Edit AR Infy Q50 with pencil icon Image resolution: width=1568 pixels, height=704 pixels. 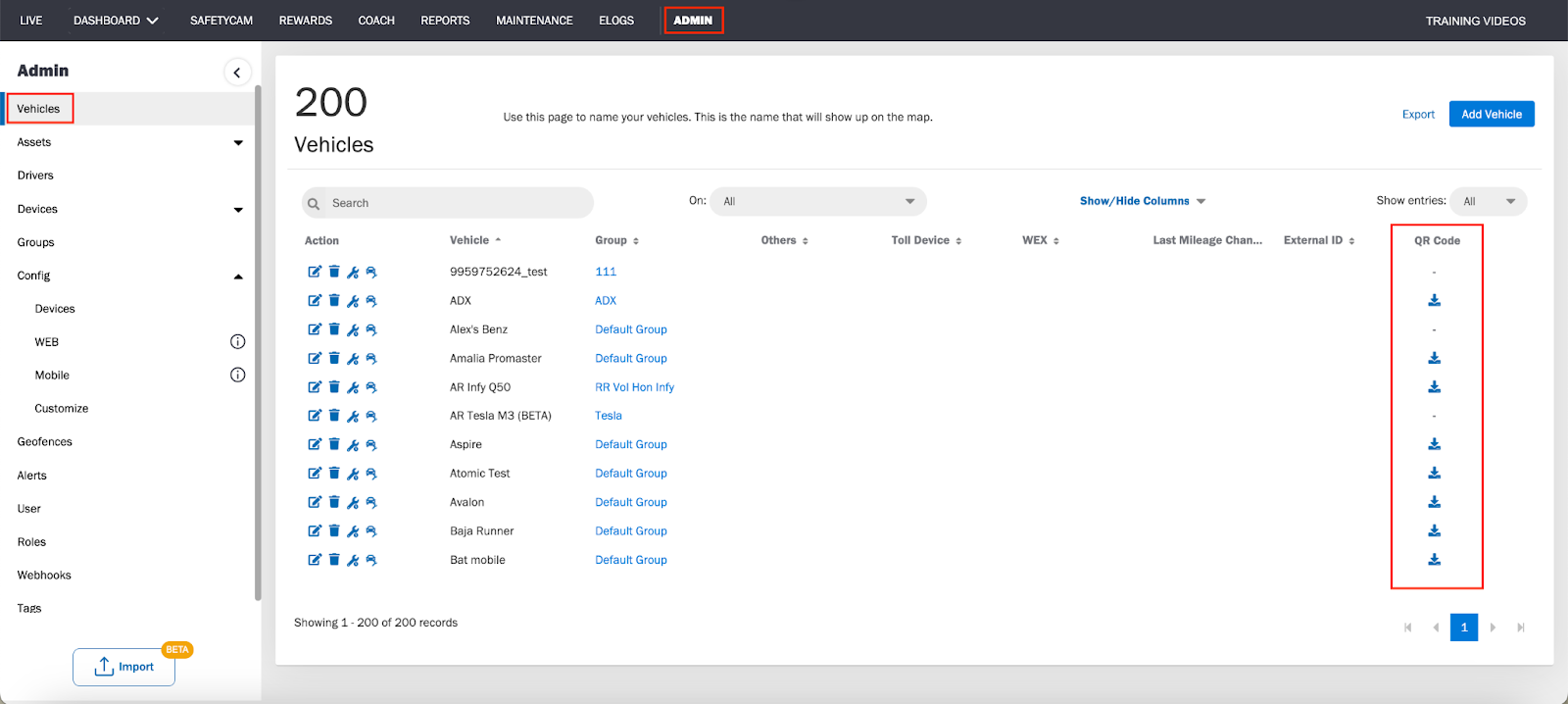[x=315, y=387]
